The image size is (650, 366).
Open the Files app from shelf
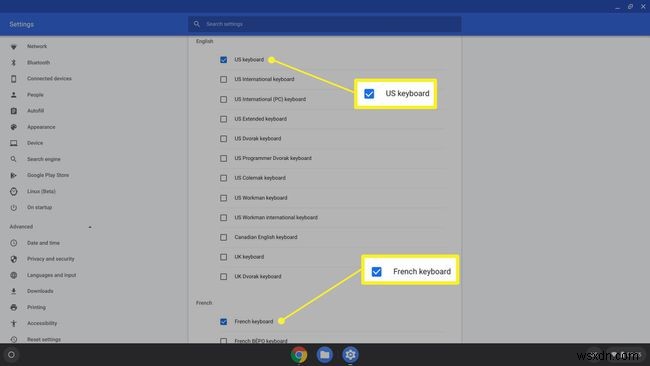tap(325, 355)
